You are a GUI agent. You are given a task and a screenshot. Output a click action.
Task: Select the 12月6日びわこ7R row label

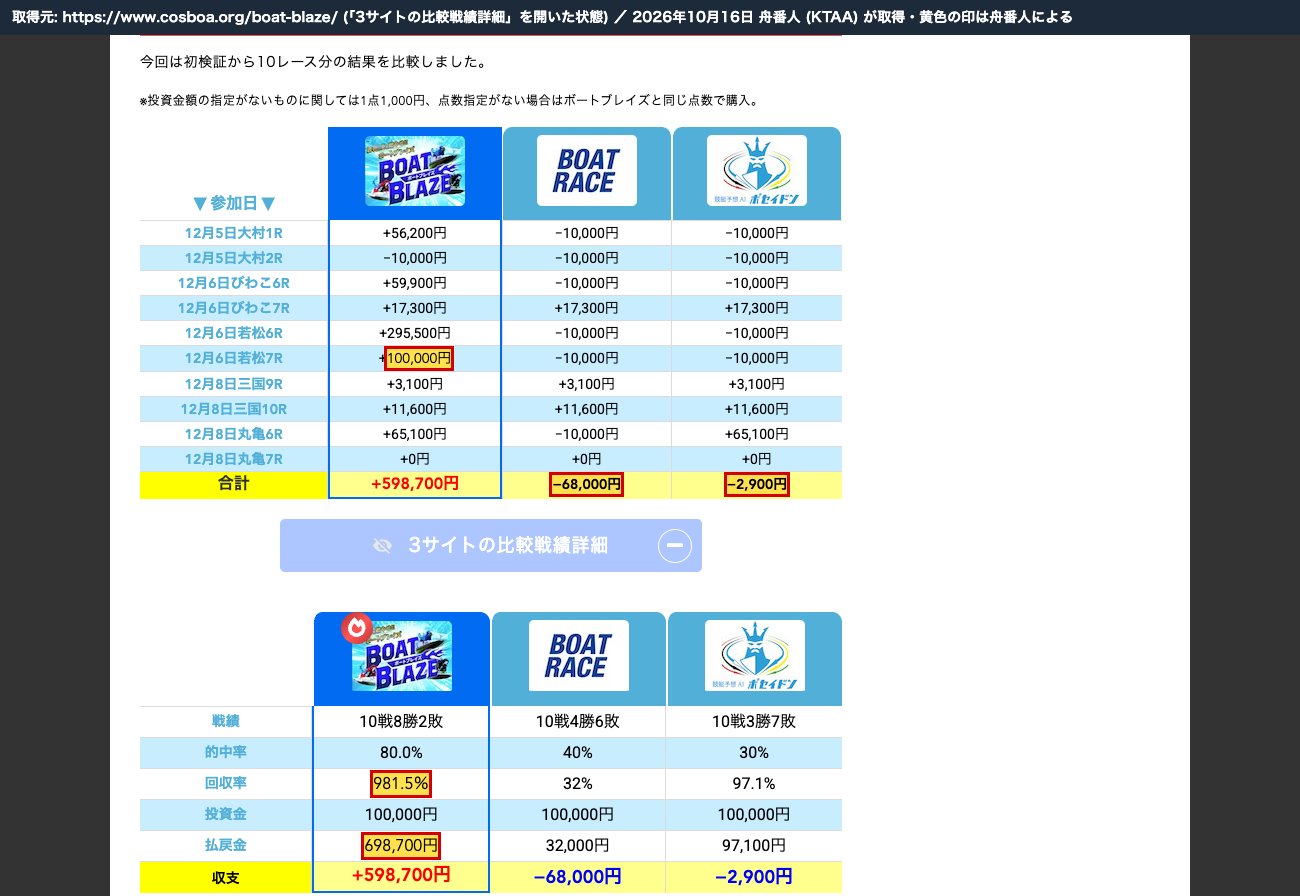(234, 308)
